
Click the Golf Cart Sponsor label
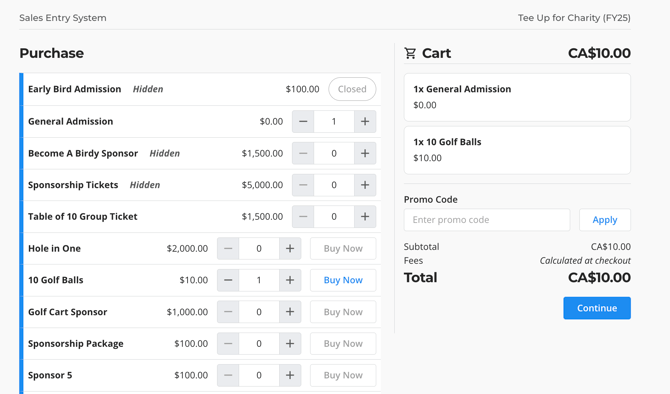(68, 312)
